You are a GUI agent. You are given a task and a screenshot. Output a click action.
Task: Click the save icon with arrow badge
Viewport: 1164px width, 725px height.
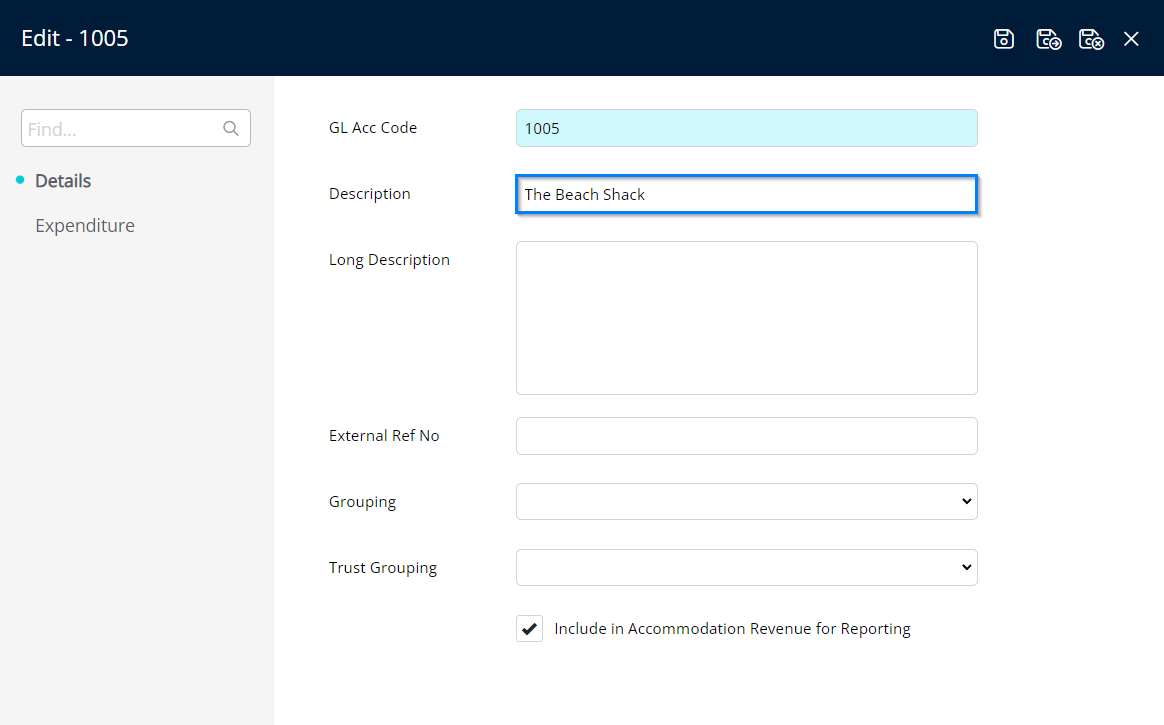click(1048, 39)
